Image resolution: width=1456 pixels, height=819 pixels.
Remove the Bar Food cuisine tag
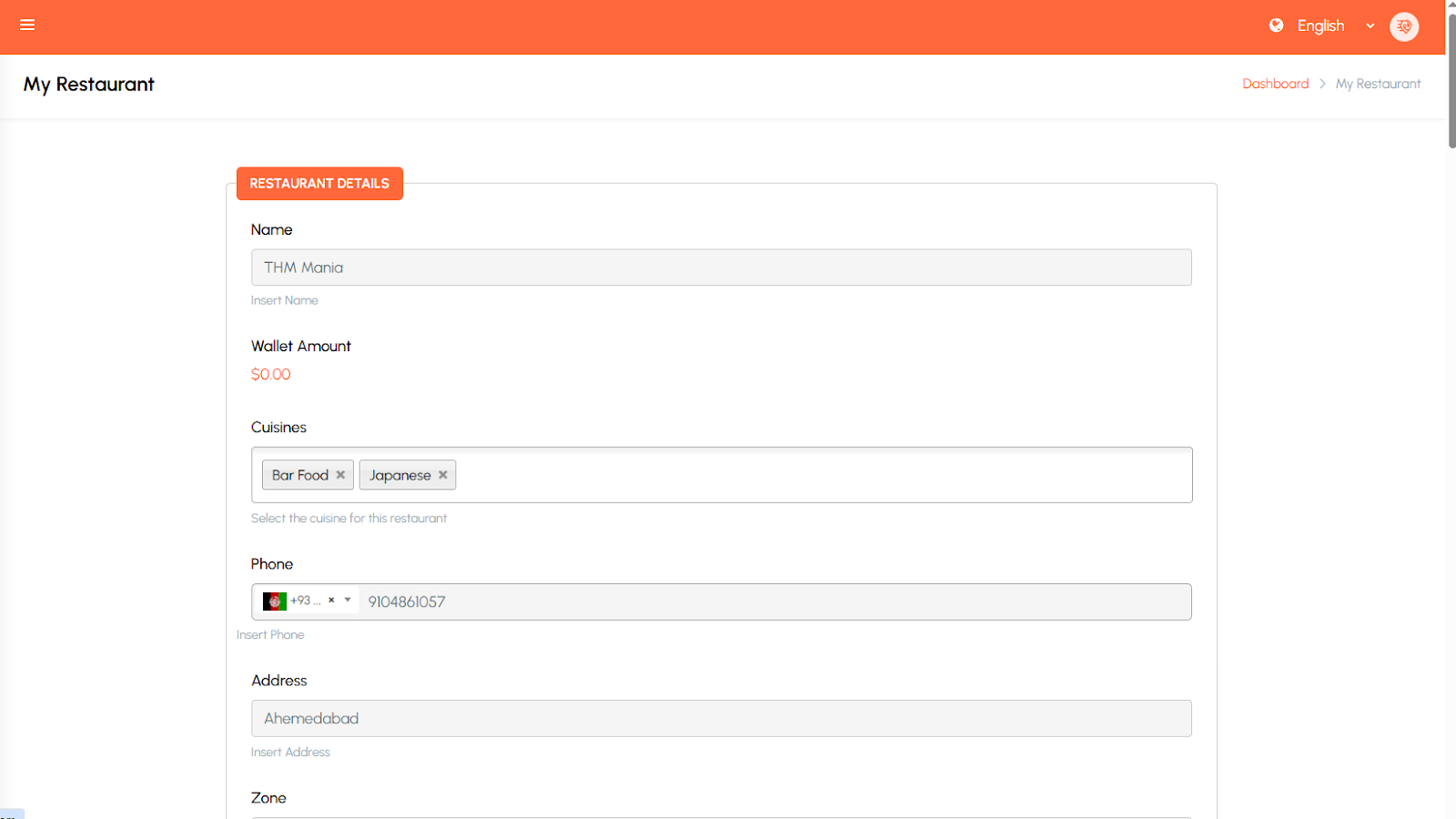pyautogui.click(x=340, y=475)
